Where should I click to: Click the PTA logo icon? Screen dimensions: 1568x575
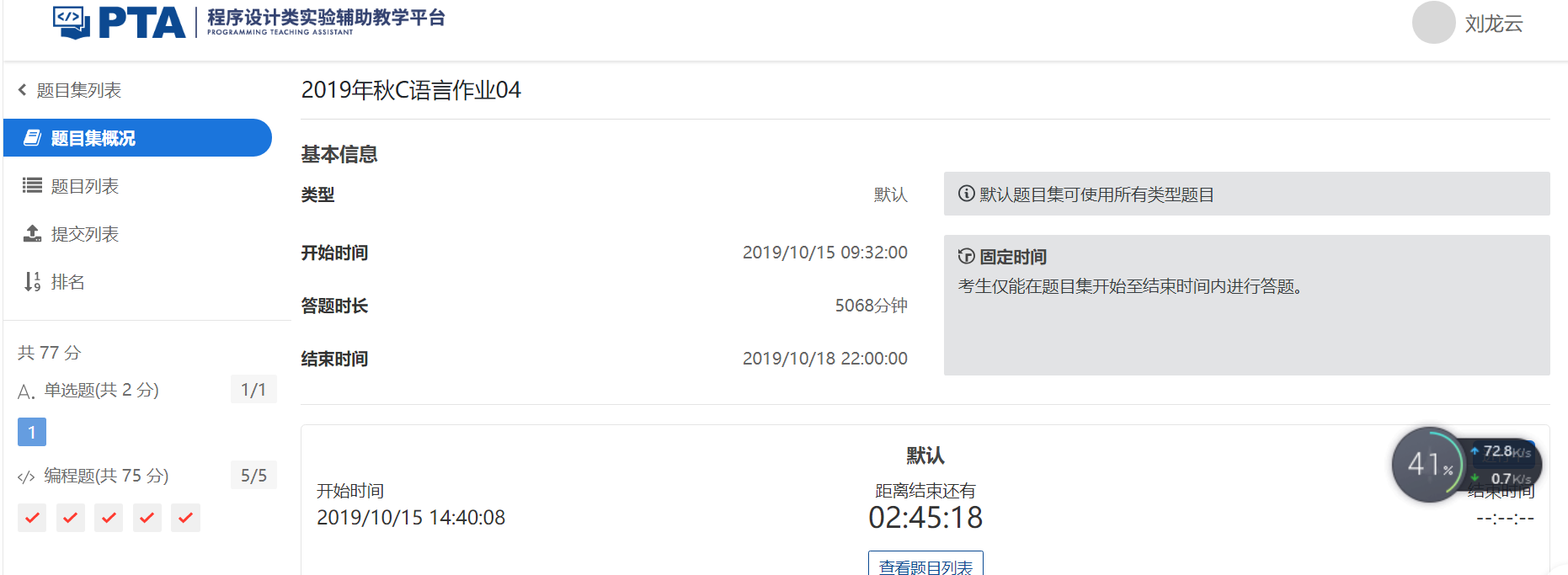(x=72, y=22)
